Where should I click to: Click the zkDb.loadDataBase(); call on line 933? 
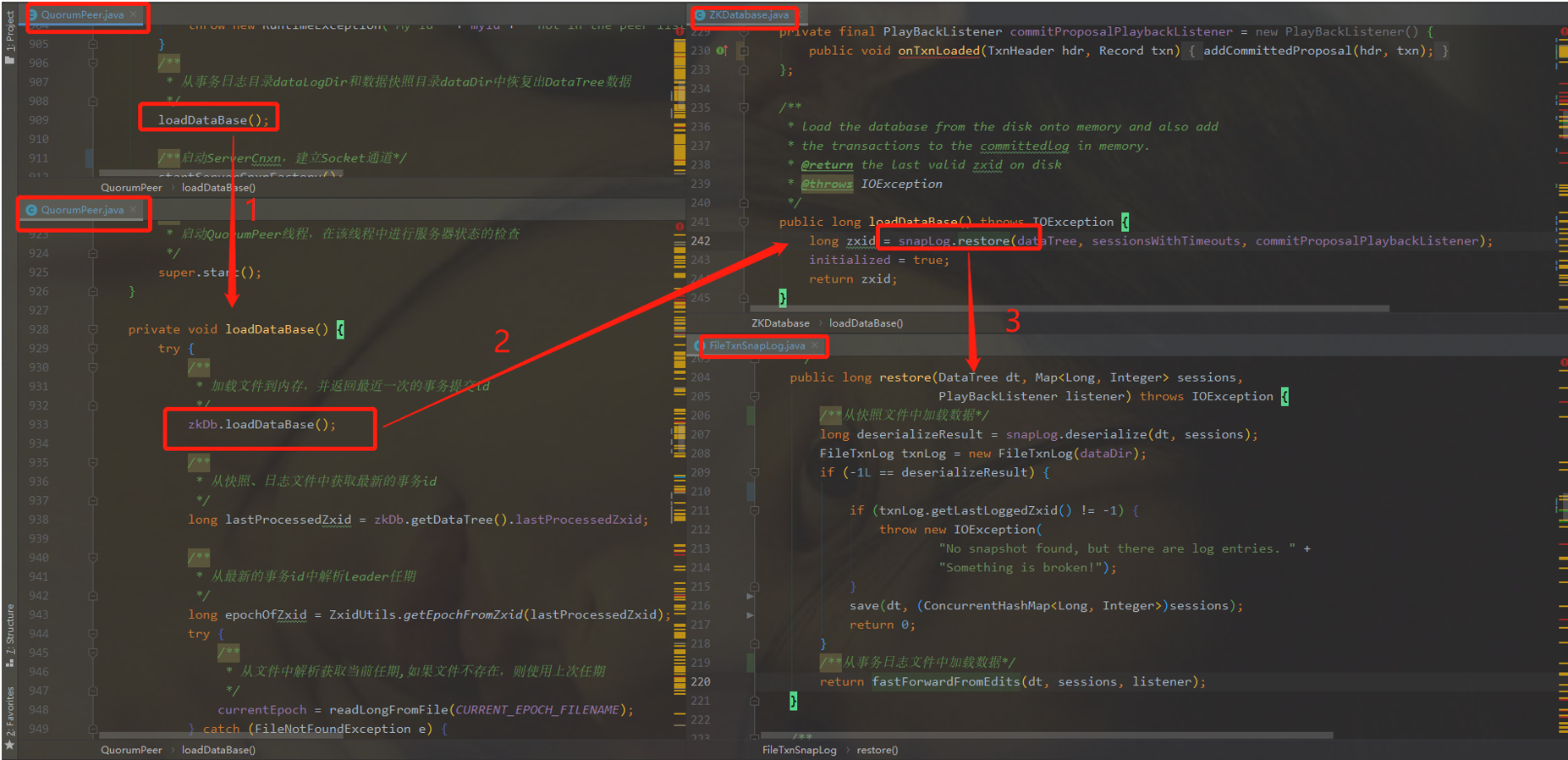(x=261, y=424)
